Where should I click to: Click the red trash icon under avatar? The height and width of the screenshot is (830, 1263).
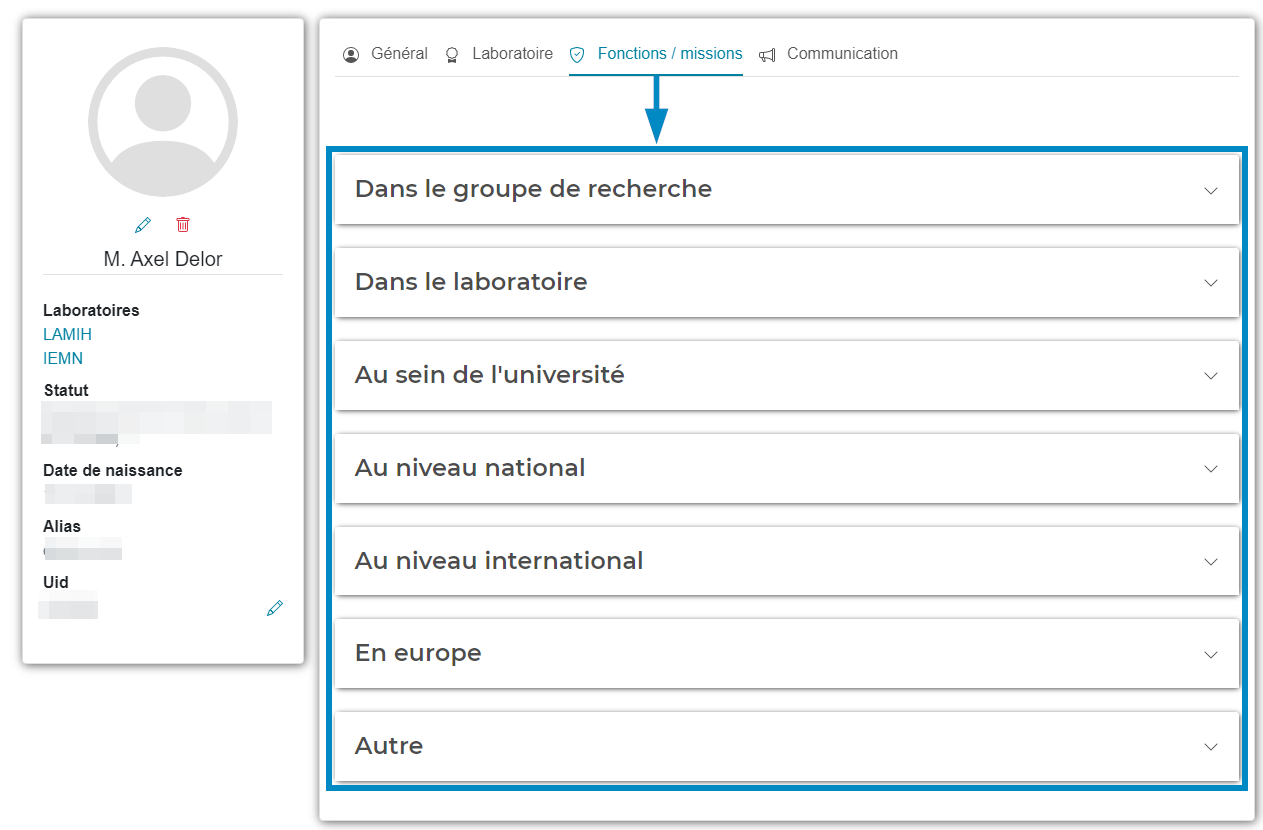coord(183,224)
